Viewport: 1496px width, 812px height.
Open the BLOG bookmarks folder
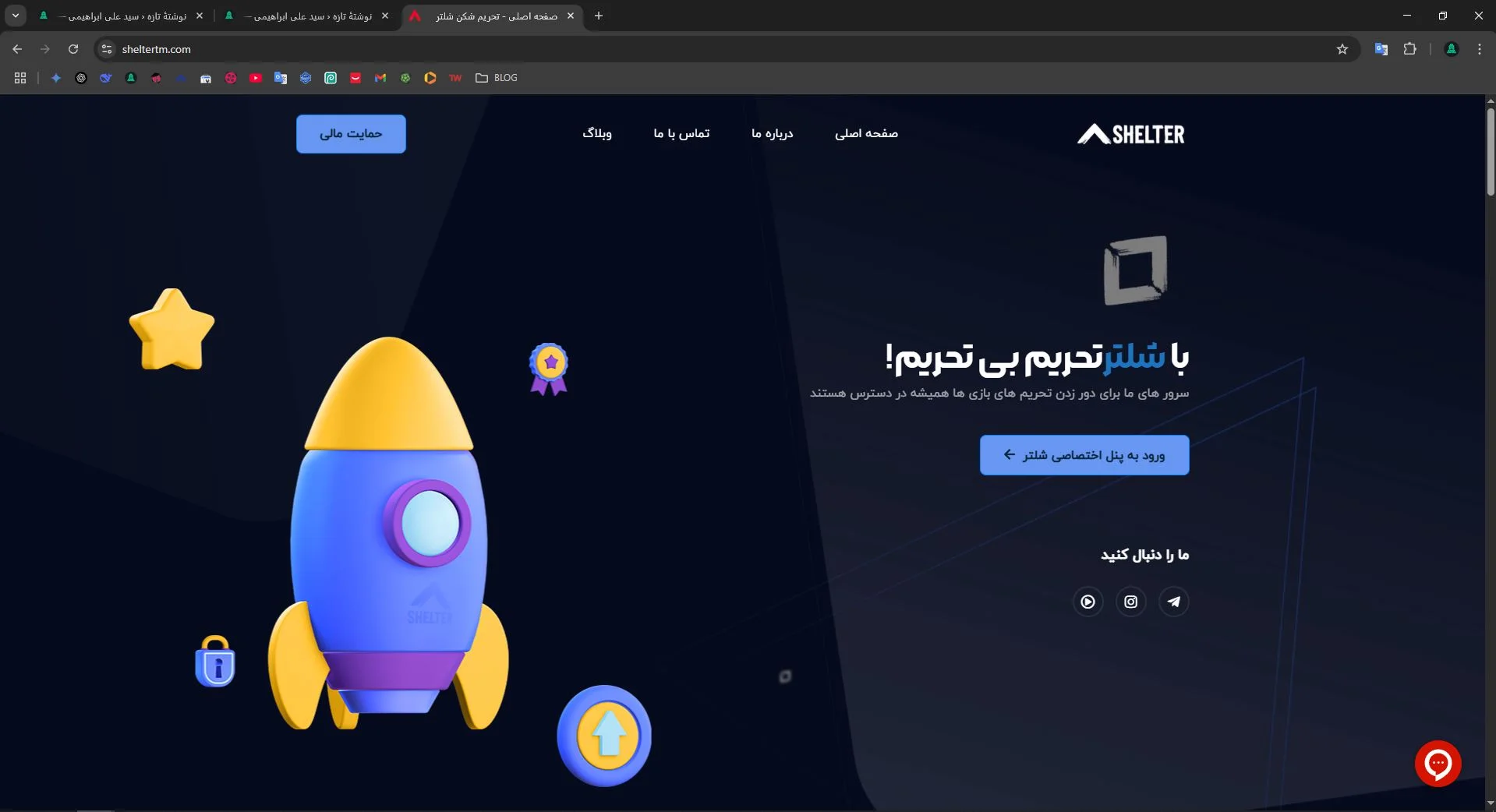(x=497, y=78)
